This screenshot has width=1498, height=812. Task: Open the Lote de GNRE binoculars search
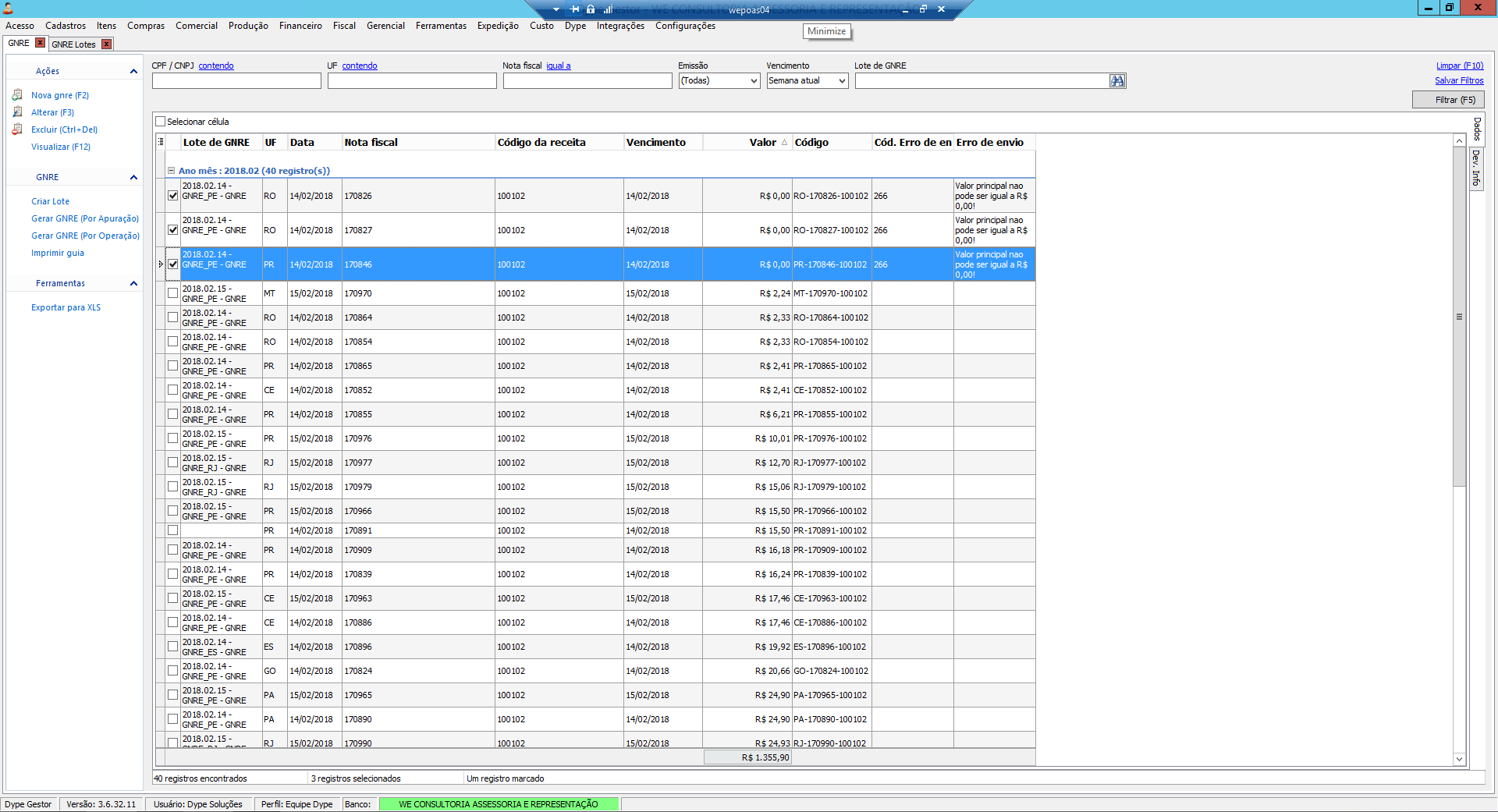tap(1117, 81)
